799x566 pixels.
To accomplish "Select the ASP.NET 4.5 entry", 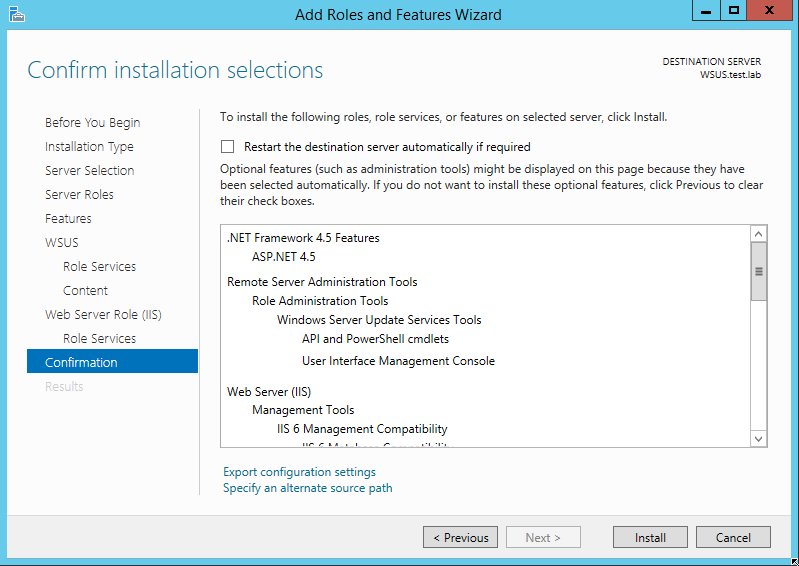I will pos(284,257).
